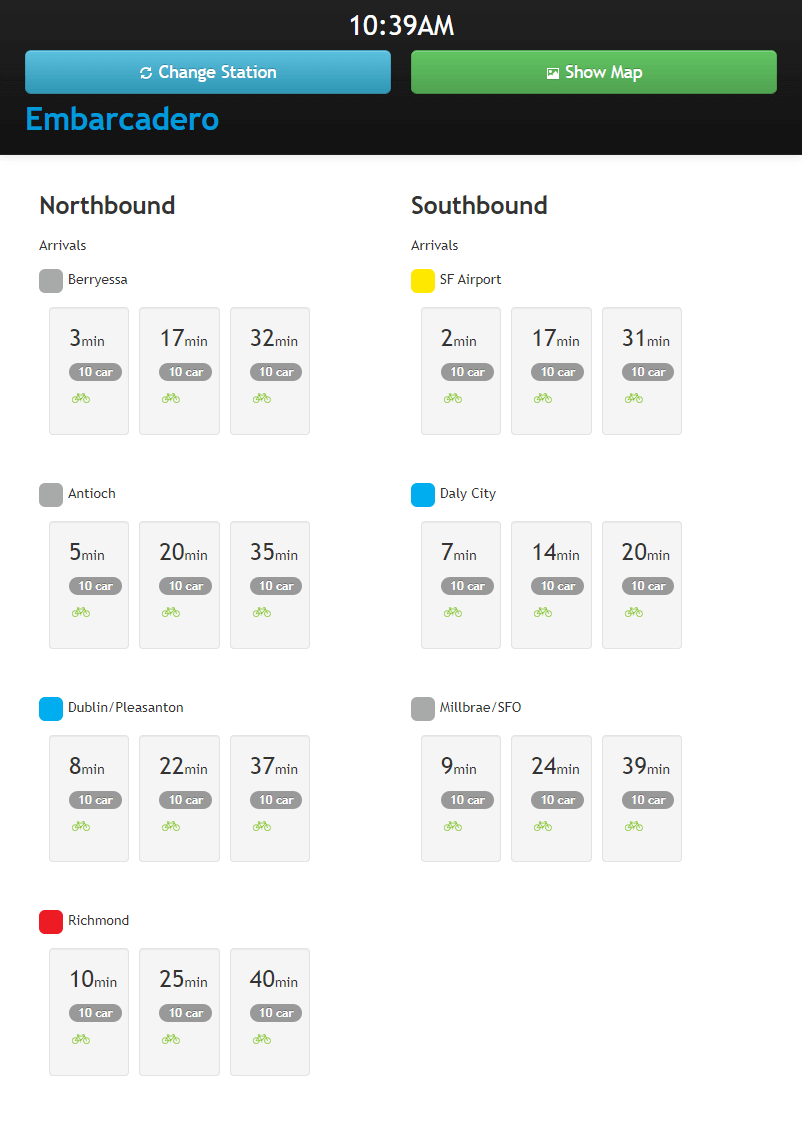Click bike icon on Richmond 40 min train
Image resolution: width=802 pixels, height=1125 pixels.
[x=262, y=1039]
